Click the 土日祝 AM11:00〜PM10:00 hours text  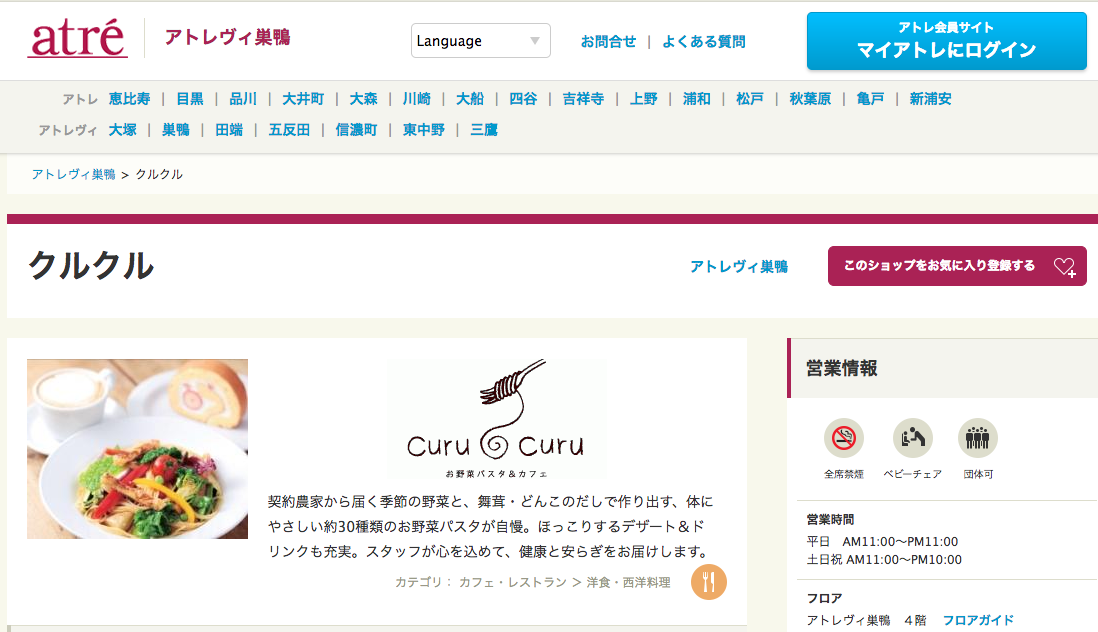(884, 560)
